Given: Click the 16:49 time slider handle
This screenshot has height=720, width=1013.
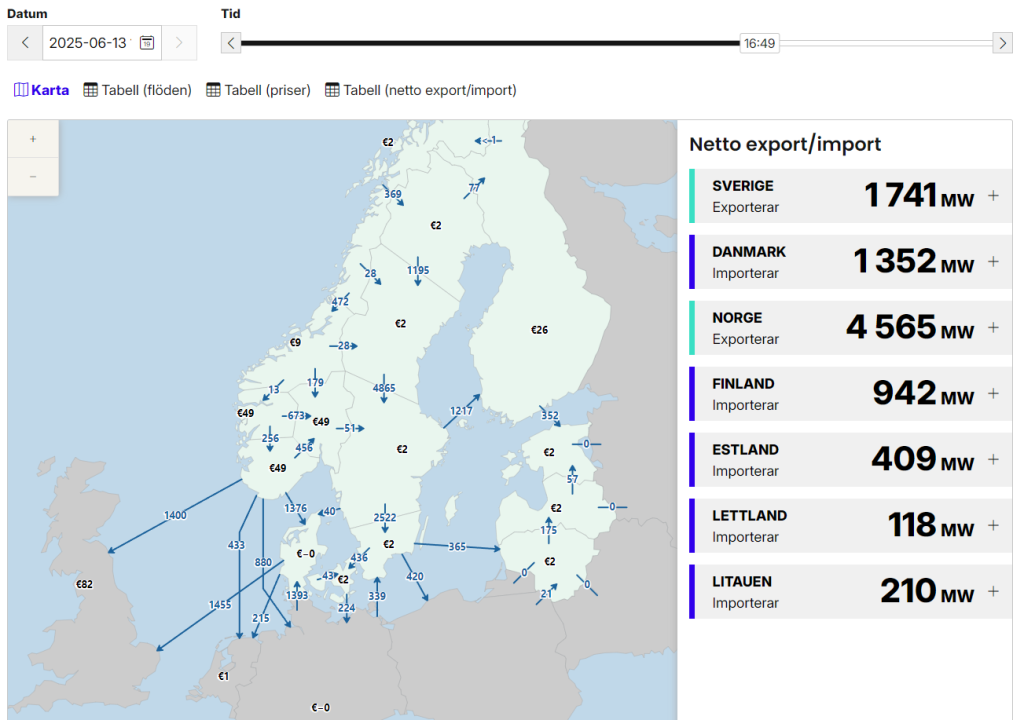Looking at the screenshot, I should click(760, 43).
